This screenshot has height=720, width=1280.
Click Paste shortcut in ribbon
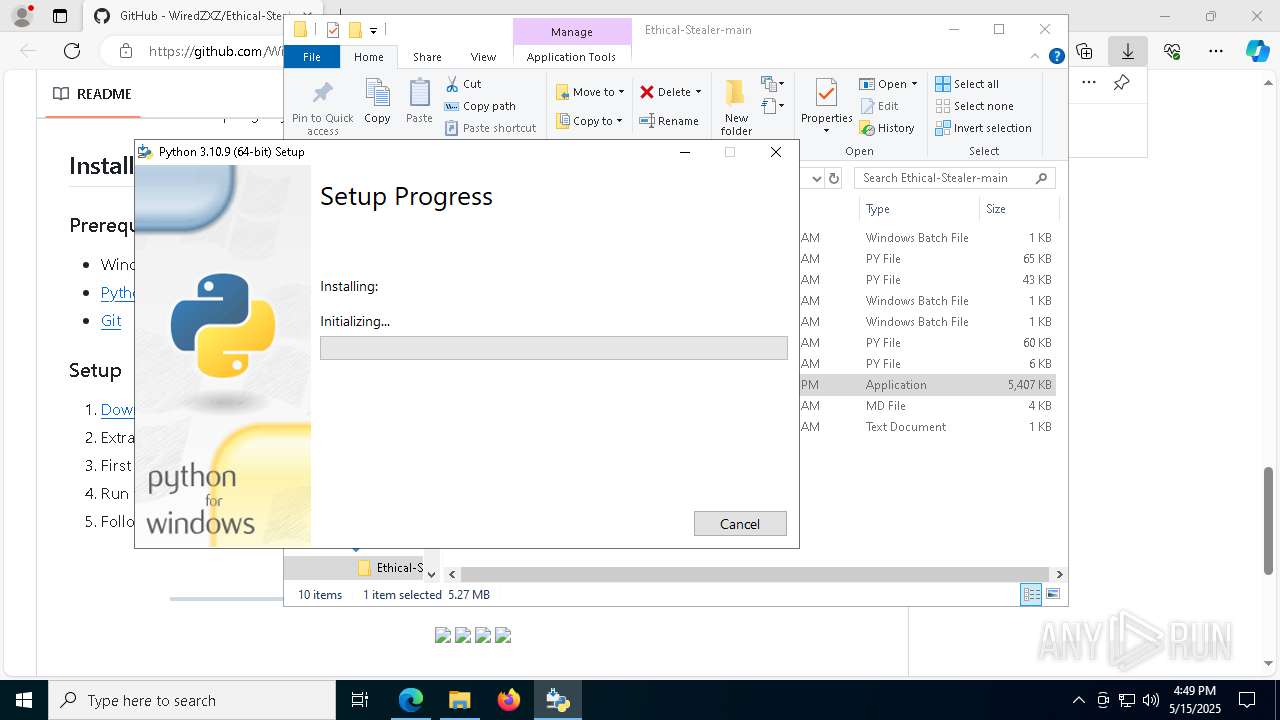[x=491, y=128]
